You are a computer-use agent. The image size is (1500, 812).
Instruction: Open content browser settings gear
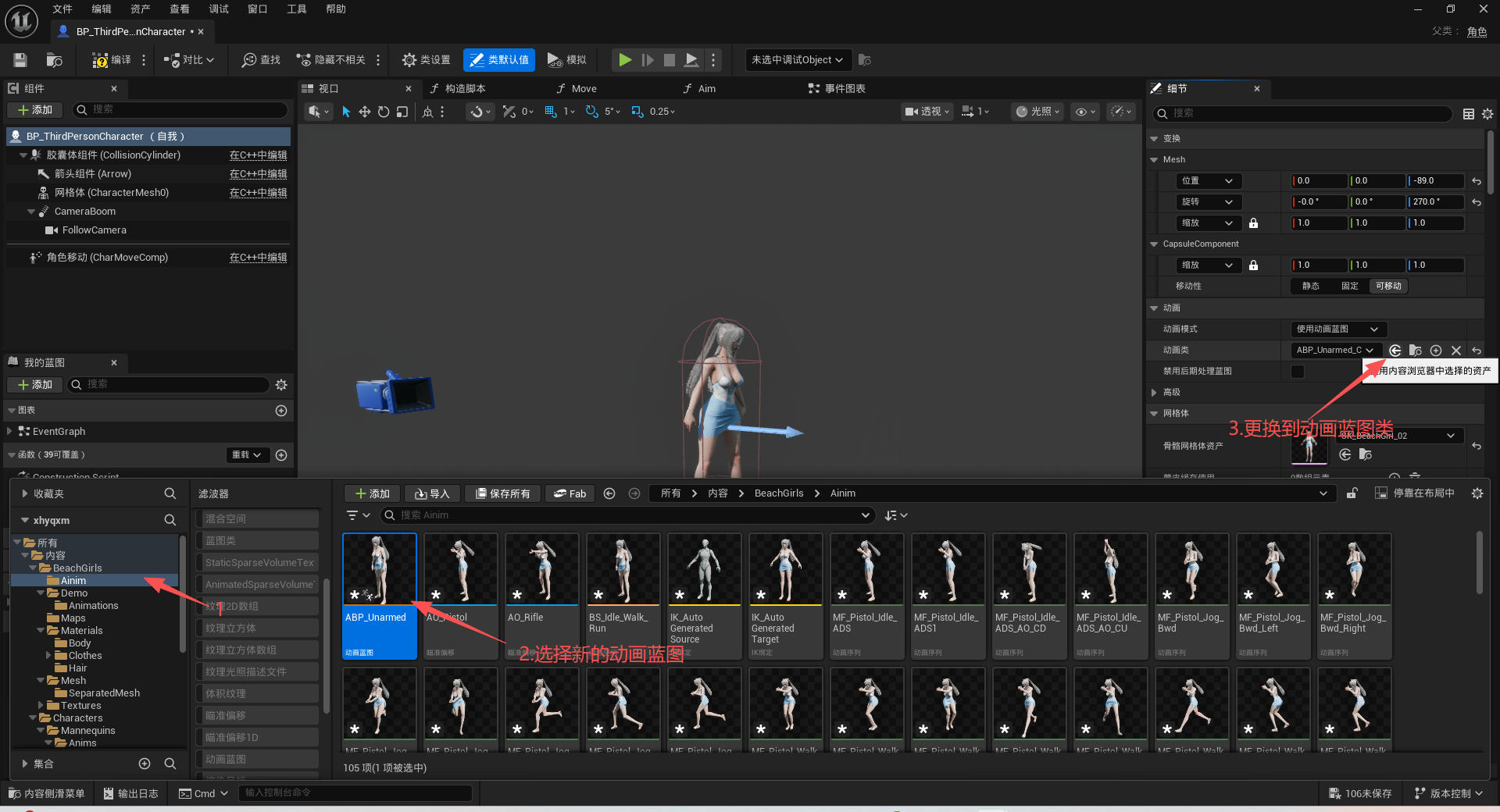click(1477, 493)
